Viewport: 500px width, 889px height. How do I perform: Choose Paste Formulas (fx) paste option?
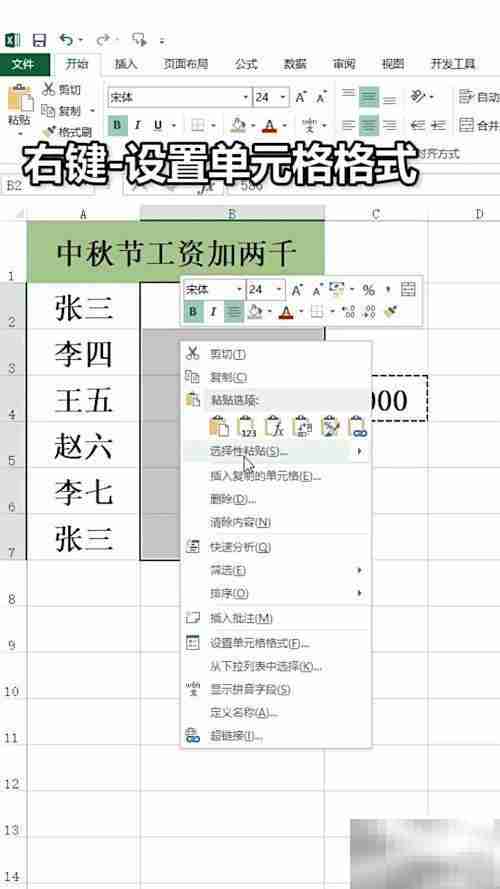click(x=274, y=426)
